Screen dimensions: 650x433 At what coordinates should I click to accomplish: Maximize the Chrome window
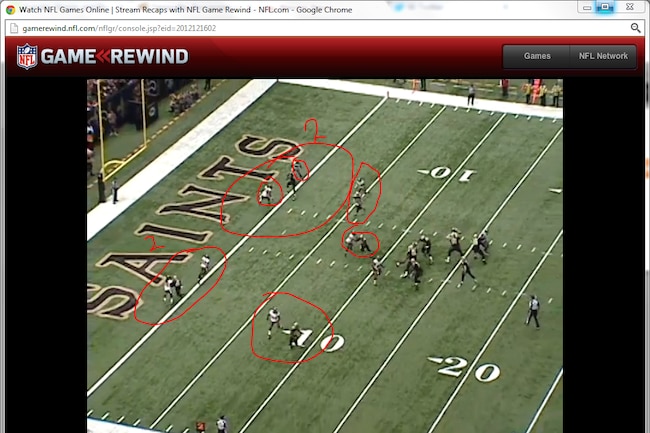tap(605, 7)
